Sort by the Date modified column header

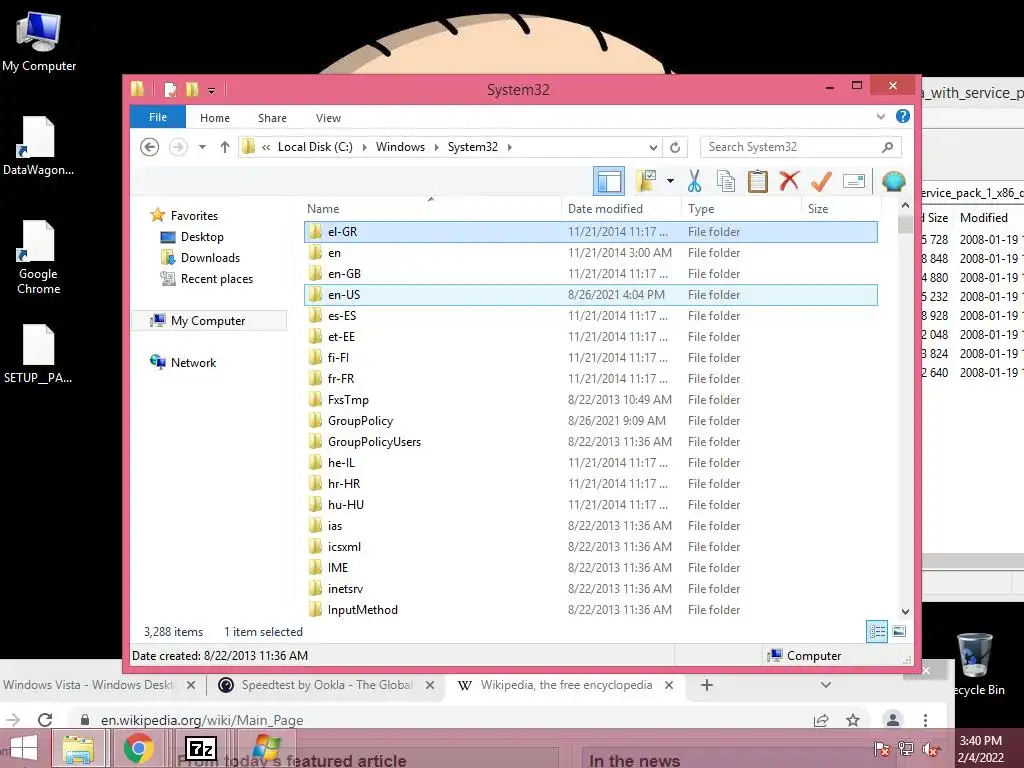620,209
